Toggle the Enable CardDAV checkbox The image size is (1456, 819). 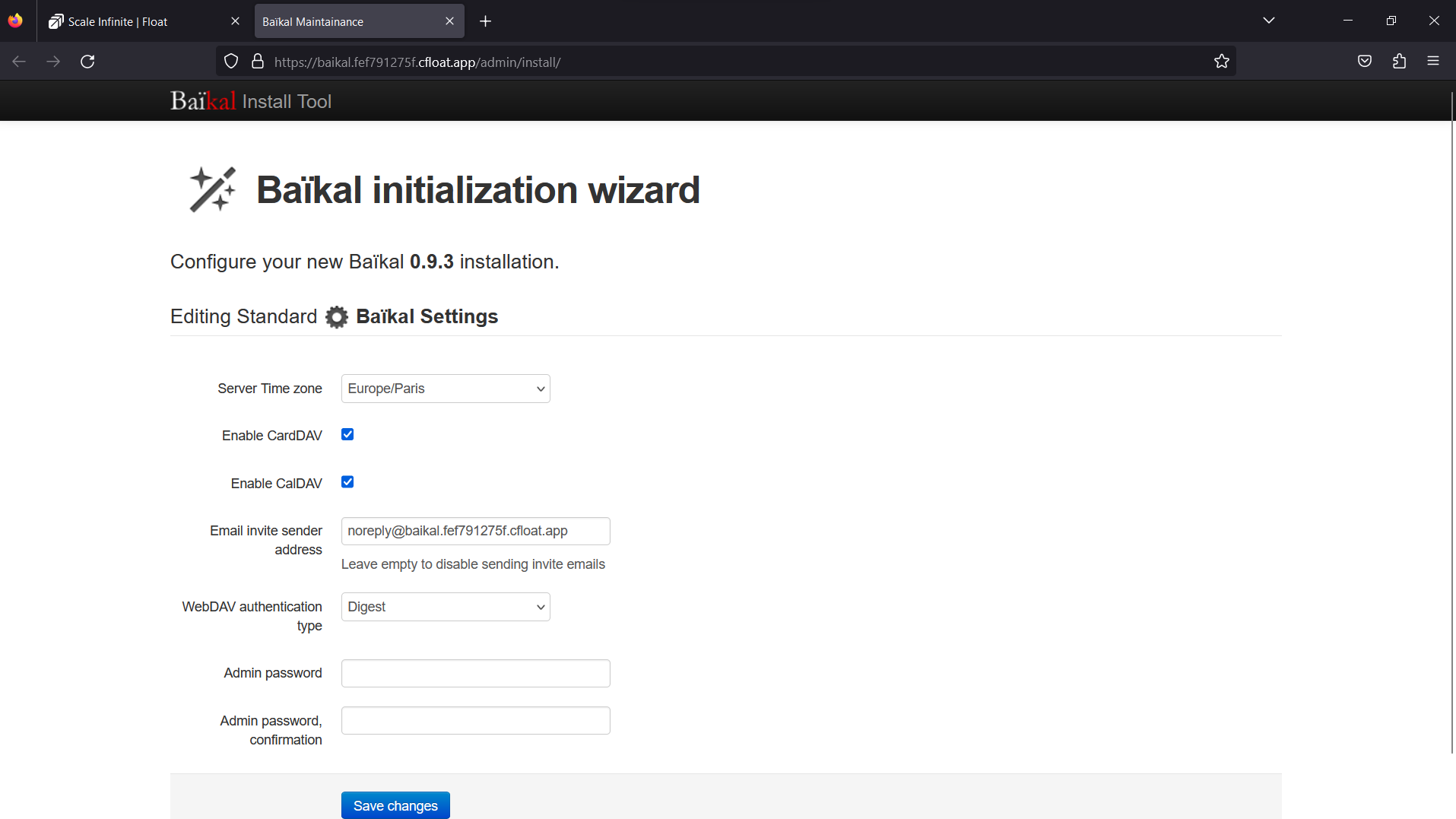(x=347, y=434)
